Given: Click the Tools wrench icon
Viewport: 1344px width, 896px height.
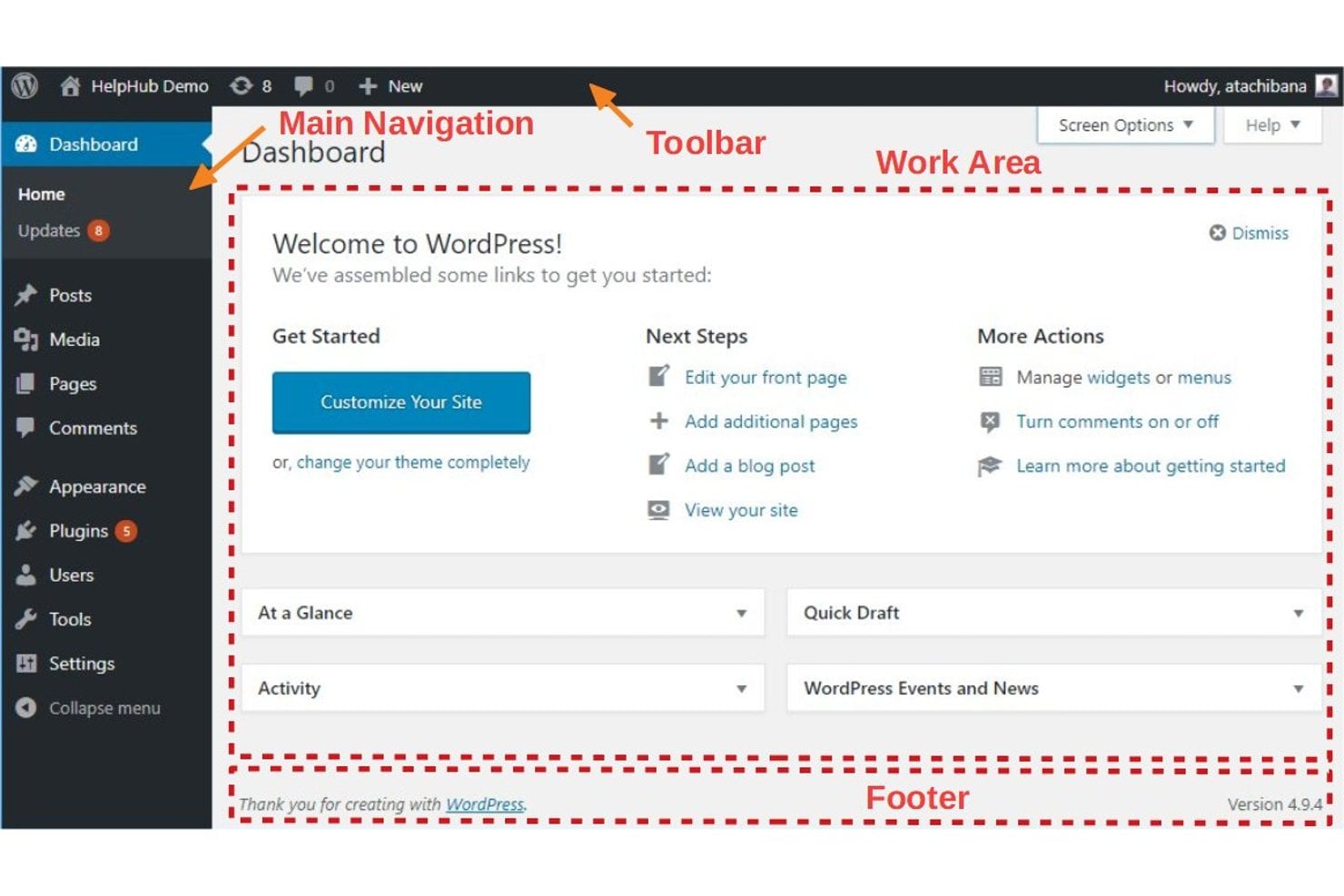Looking at the screenshot, I should click(x=26, y=619).
